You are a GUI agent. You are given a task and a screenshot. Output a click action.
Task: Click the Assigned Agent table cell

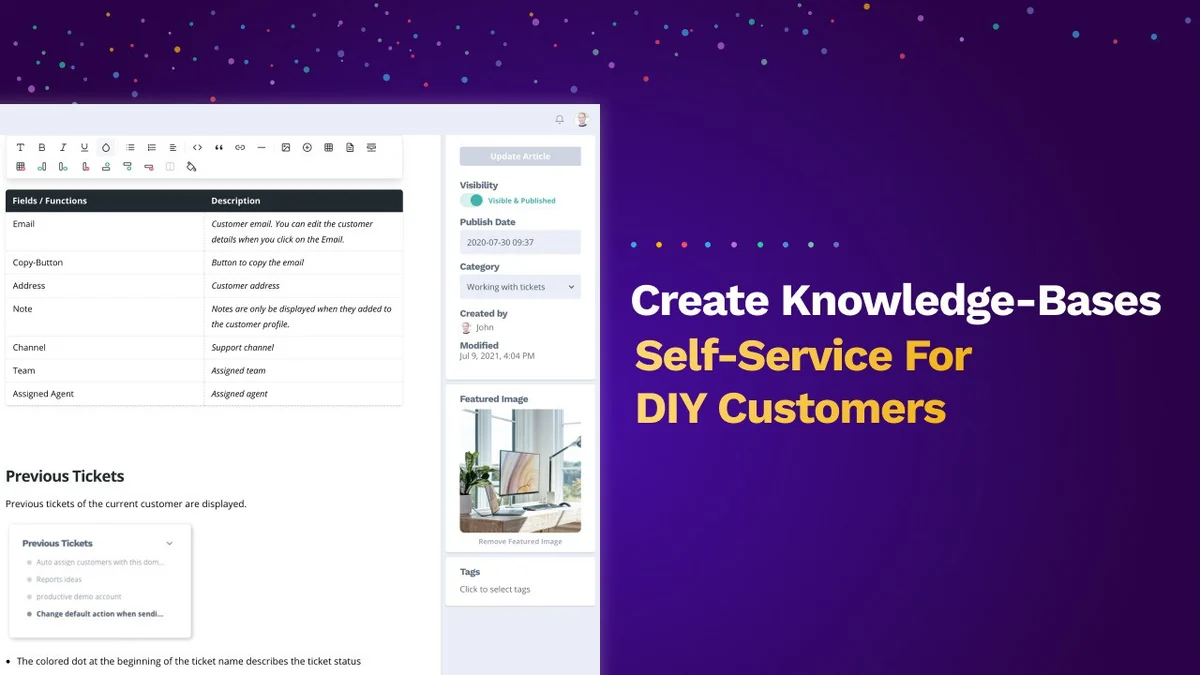tap(104, 394)
